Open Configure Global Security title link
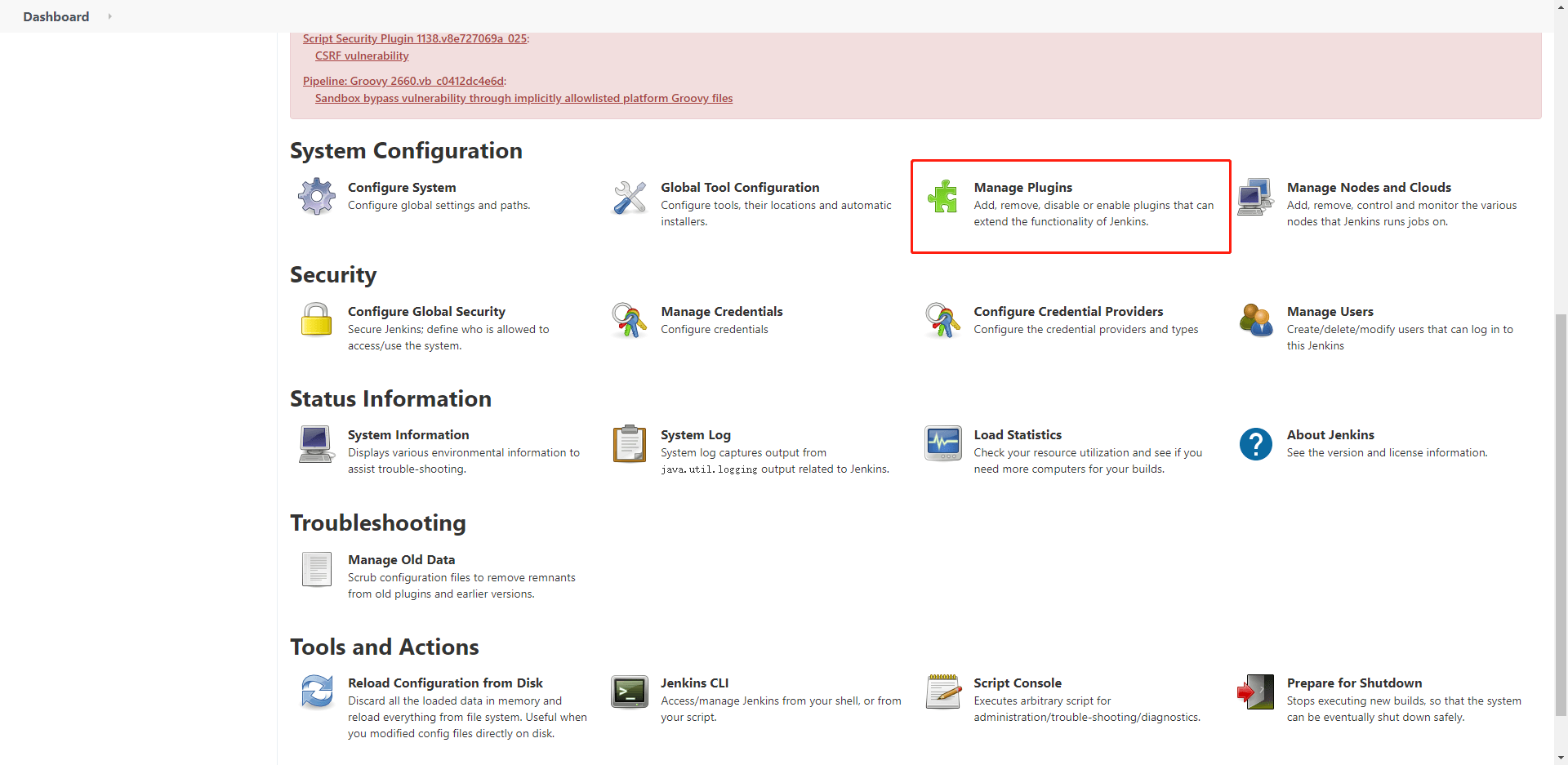 [426, 312]
